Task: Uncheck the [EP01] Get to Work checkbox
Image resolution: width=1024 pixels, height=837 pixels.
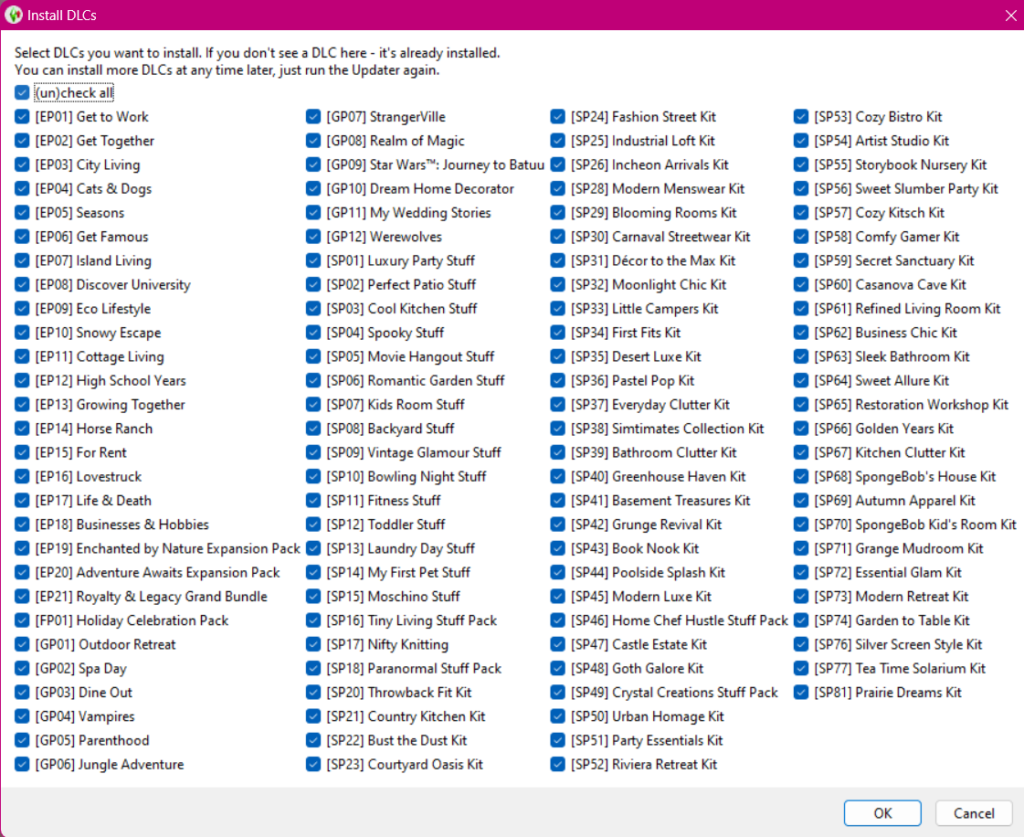Action: tap(22, 117)
